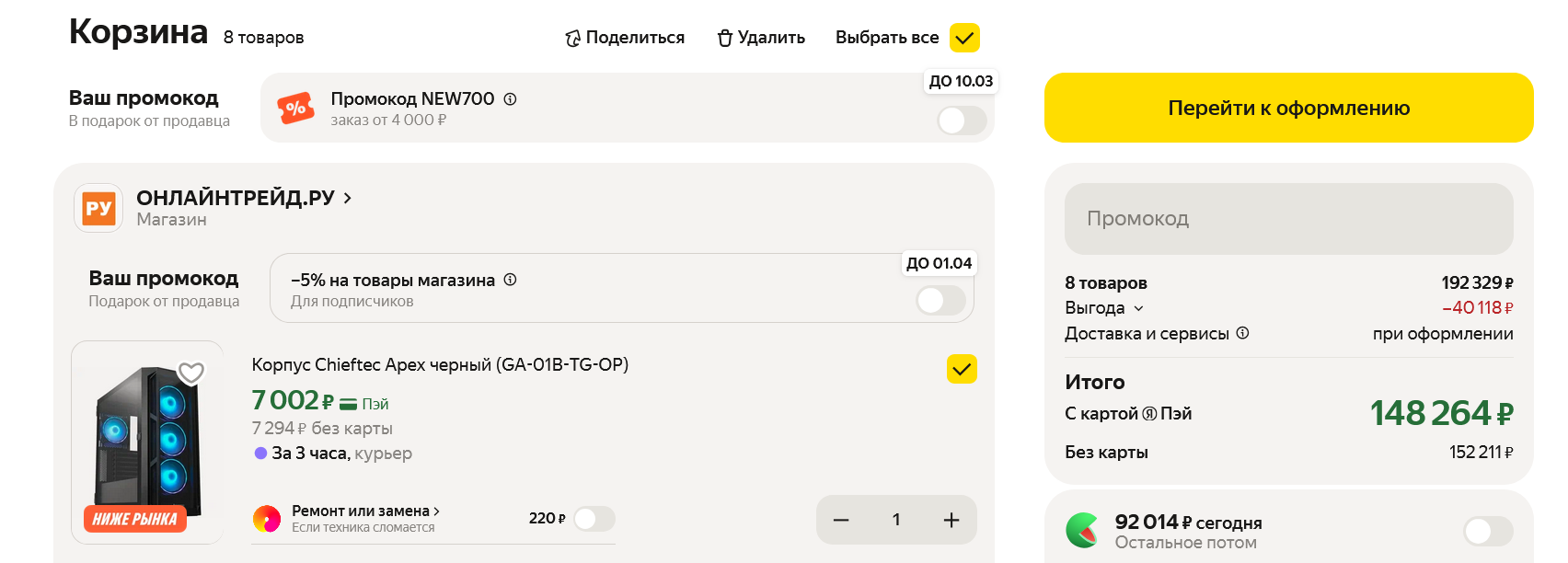Image resolution: width=1568 pixels, height=563 pixels.
Task: Expand Ремонт или замена details
Action: pos(436,511)
